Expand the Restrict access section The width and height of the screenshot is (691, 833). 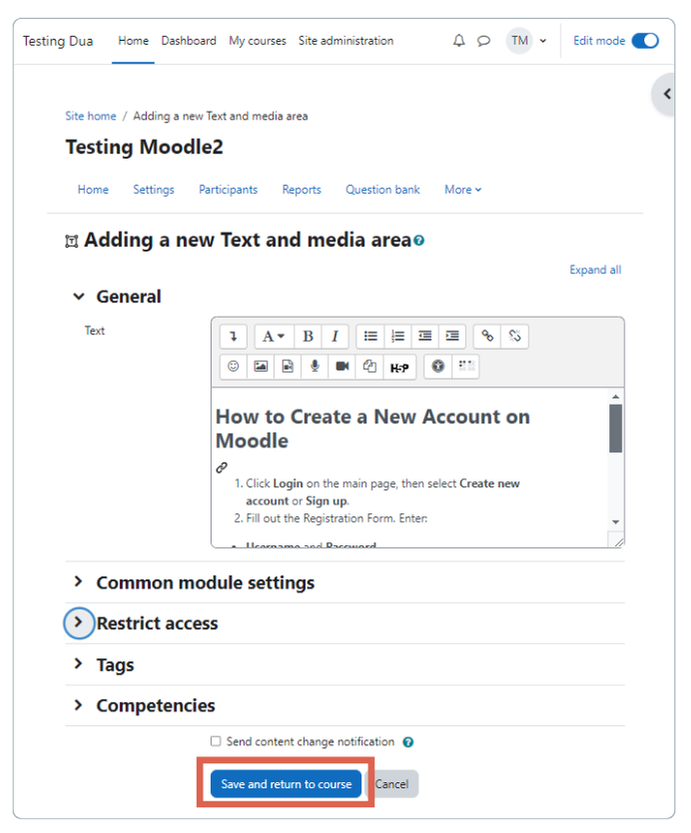tap(79, 623)
